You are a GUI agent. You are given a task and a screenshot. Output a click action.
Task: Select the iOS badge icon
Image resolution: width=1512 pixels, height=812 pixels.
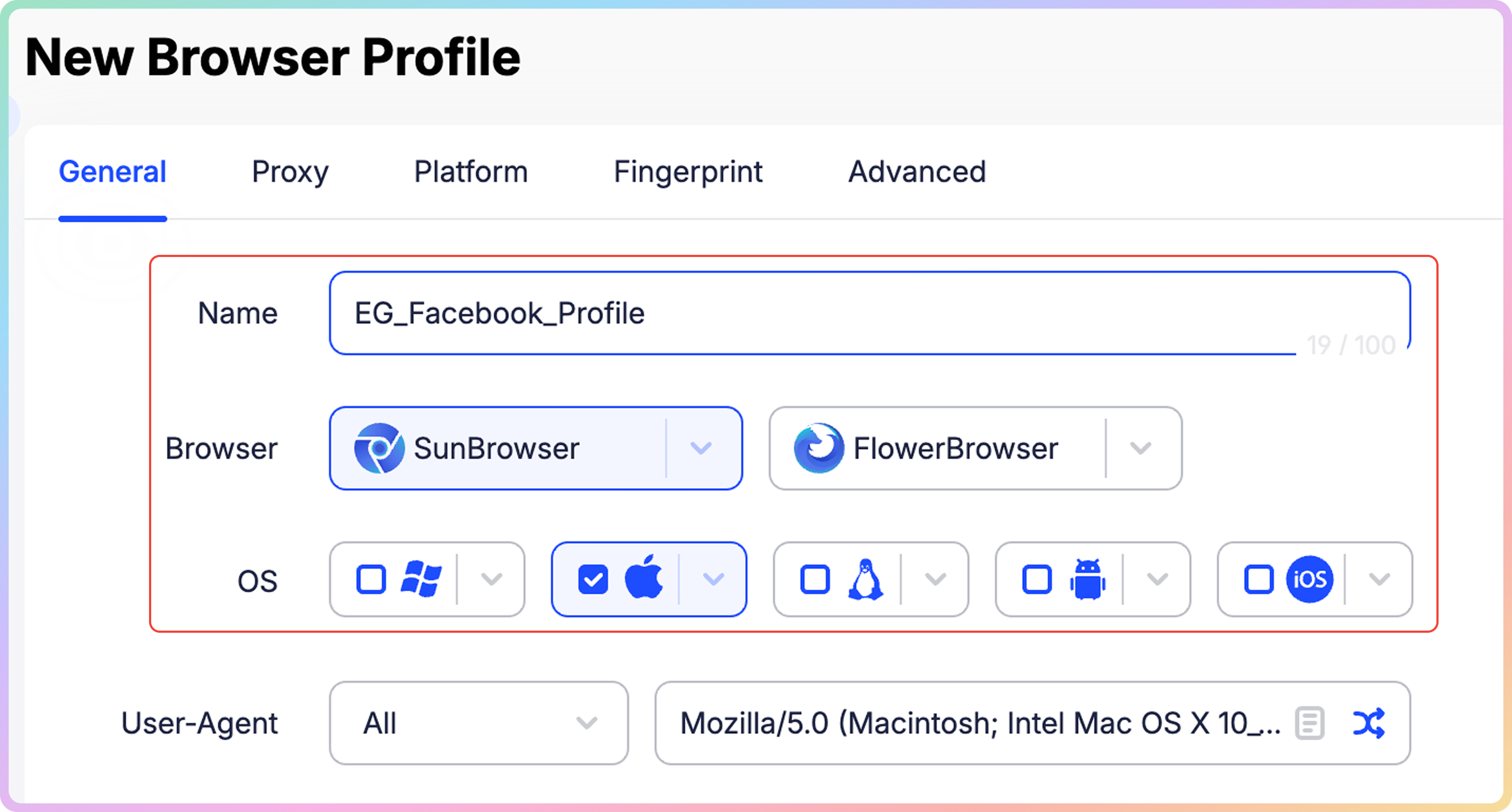1309,579
